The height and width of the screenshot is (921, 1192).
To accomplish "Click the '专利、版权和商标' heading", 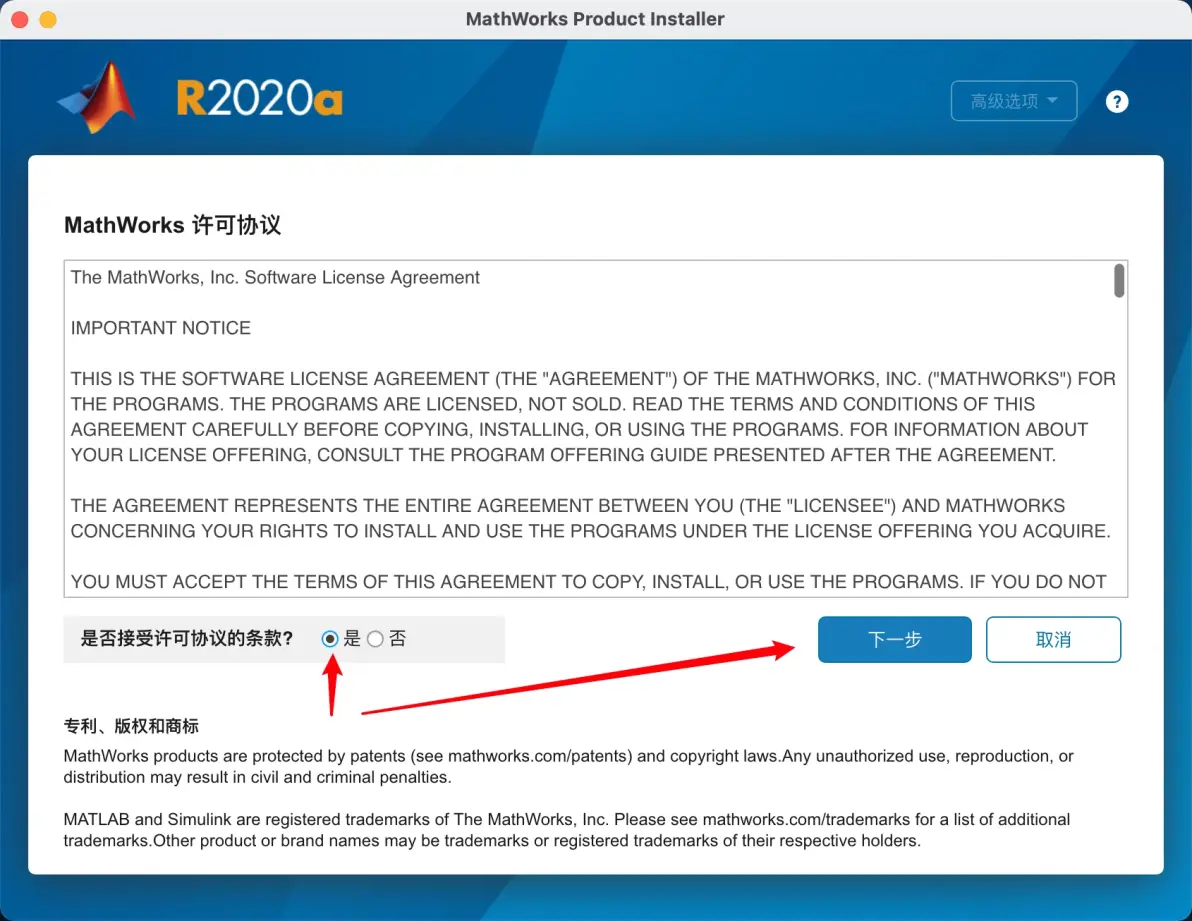I will (131, 726).
